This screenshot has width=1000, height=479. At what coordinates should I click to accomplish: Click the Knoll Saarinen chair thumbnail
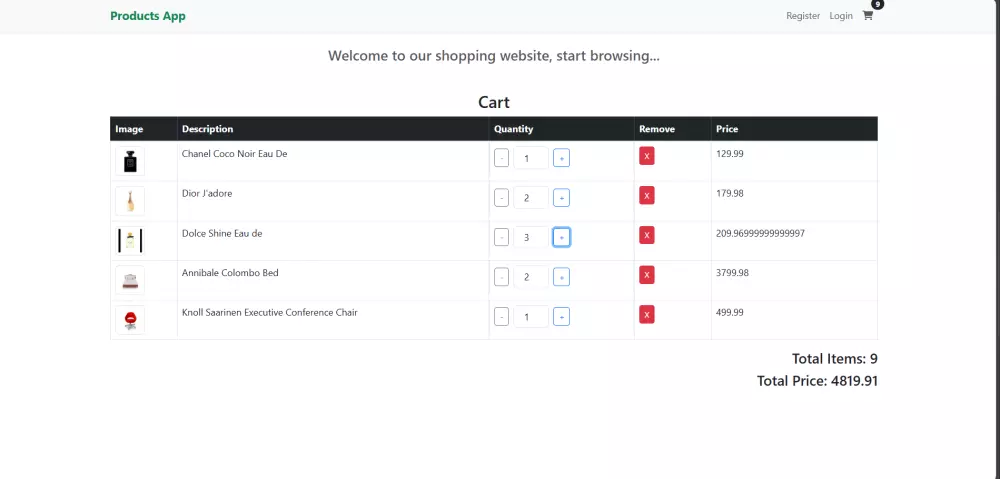130,320
